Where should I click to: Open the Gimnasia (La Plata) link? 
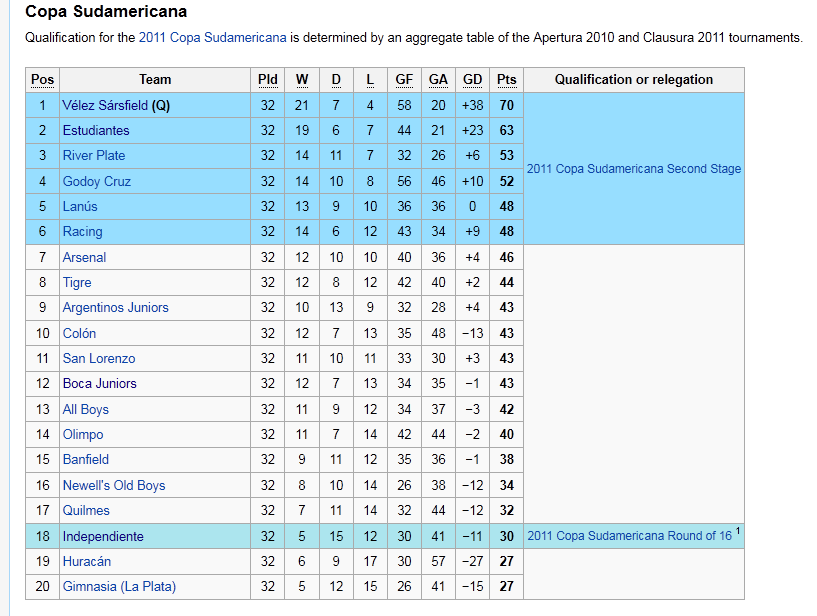pyautogui.click(x=119, y=586)
